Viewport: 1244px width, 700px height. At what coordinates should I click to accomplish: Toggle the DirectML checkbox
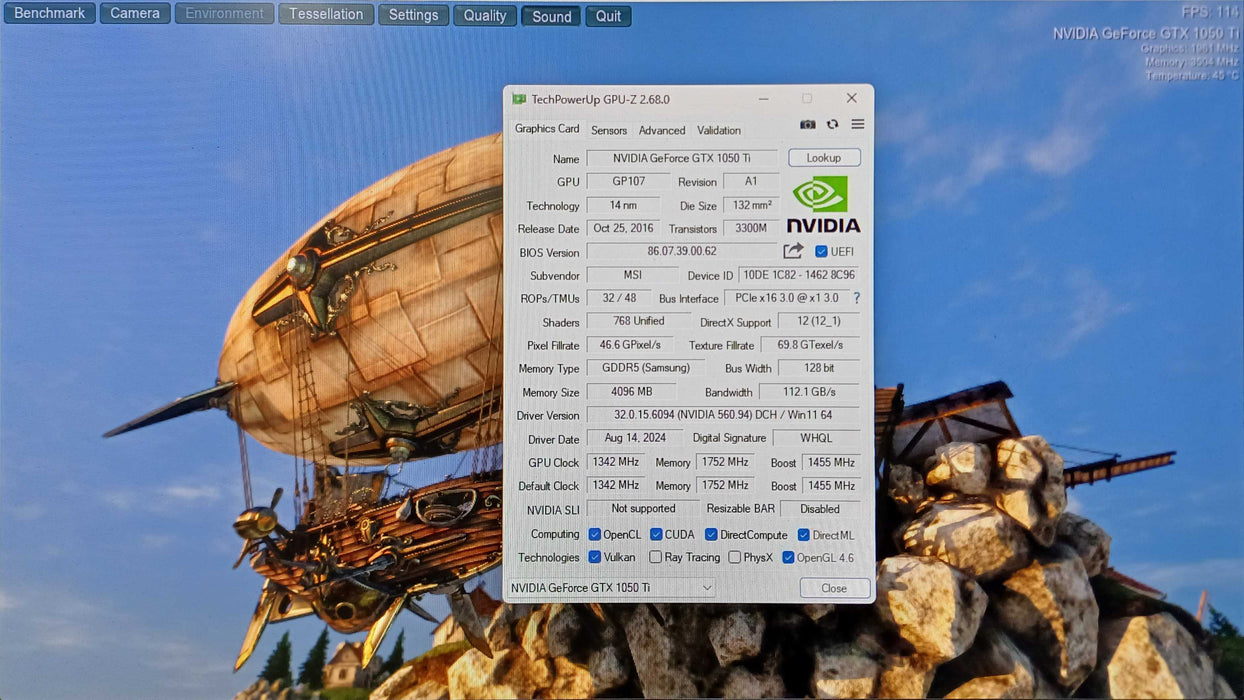[x=803, y=535]
